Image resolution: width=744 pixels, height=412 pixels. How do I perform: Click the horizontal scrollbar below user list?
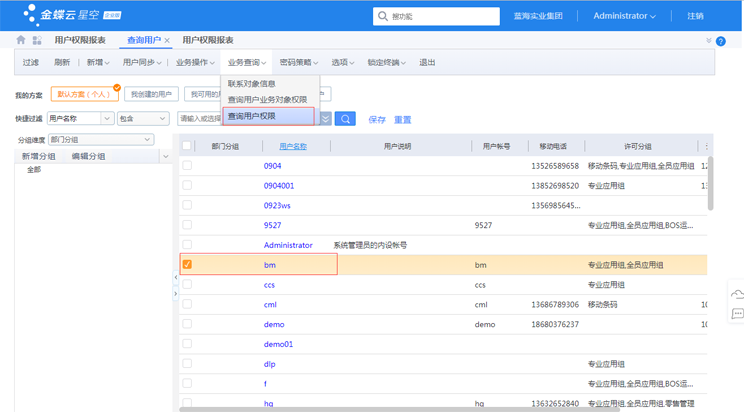coord(400,409)
